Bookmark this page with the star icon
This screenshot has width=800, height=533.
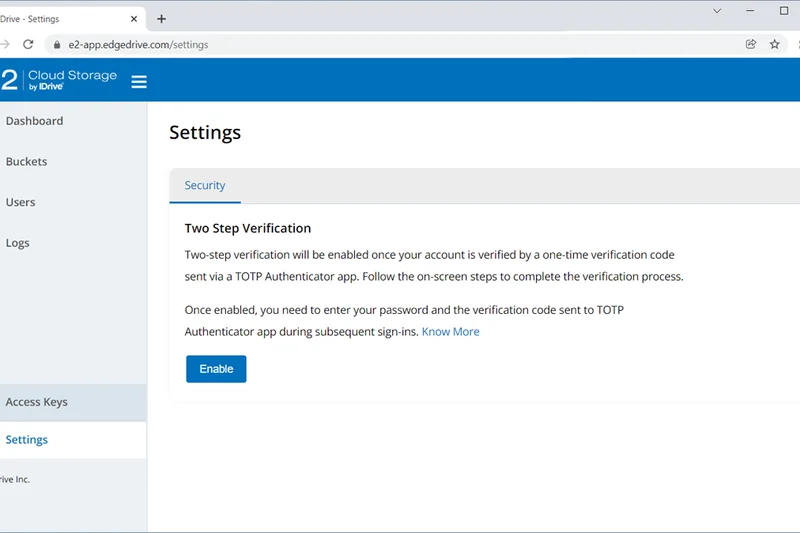[x=774, y=44]
